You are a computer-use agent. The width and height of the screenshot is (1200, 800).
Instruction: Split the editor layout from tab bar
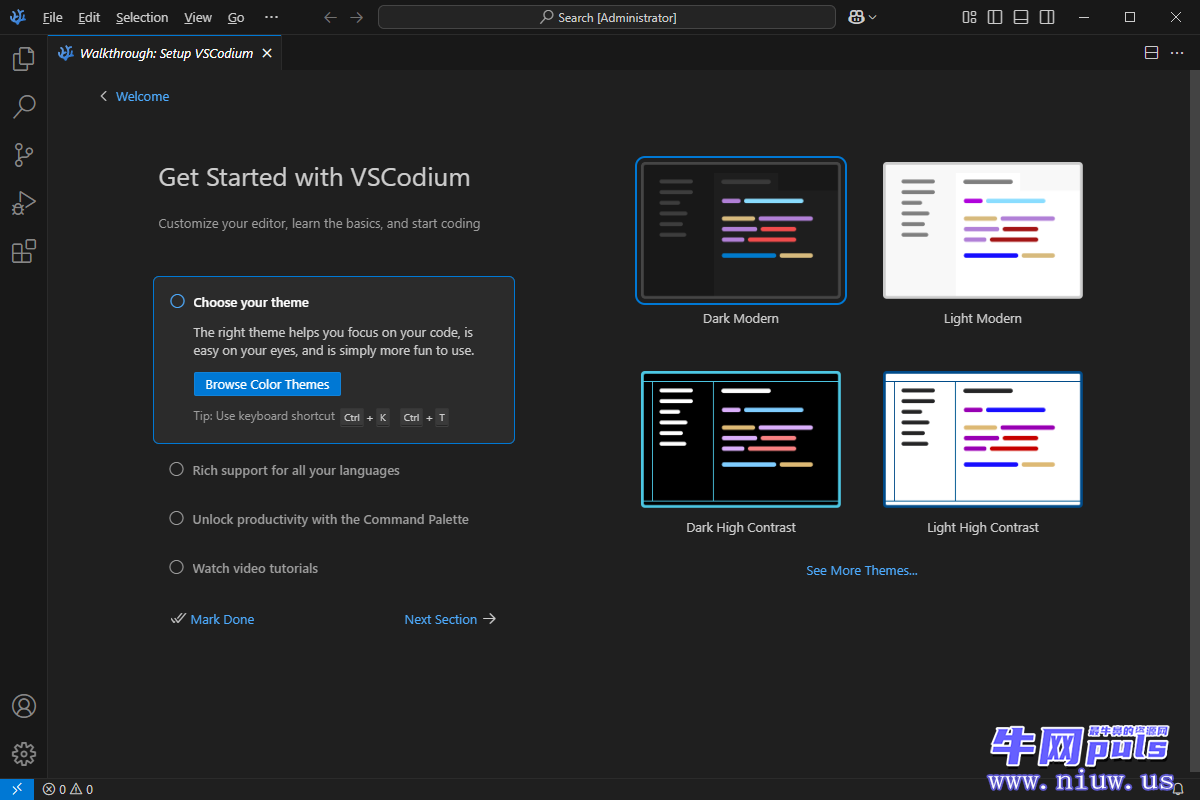coord(1151,53)
